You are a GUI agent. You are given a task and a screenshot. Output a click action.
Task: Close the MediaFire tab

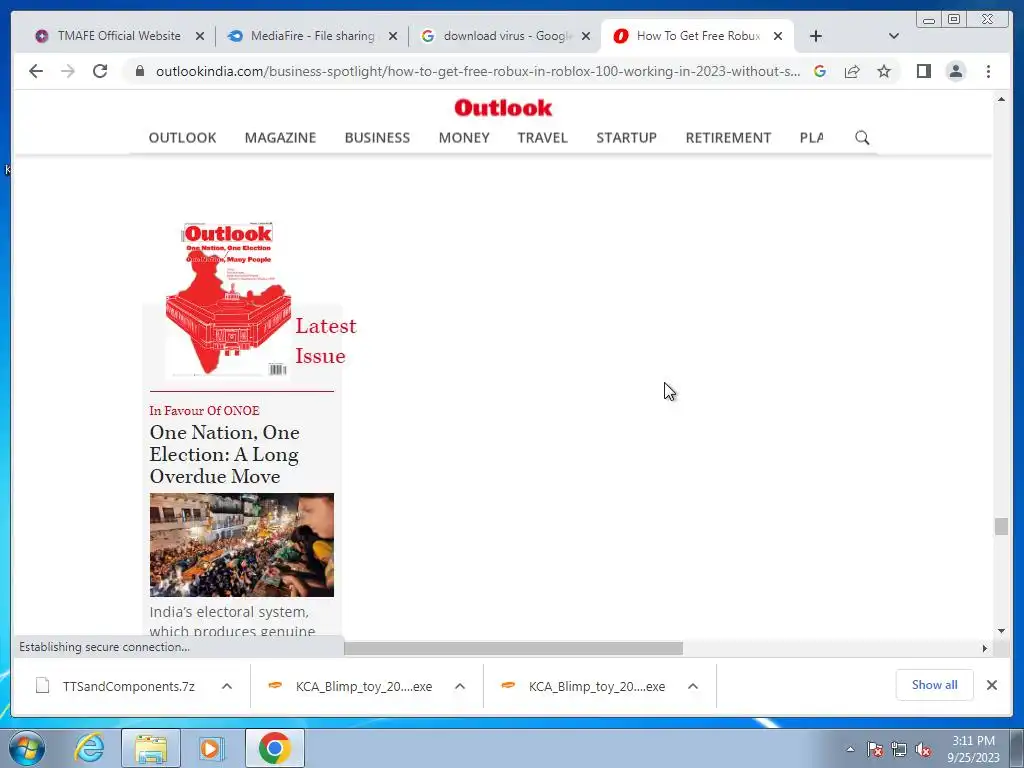pos(393,36)
